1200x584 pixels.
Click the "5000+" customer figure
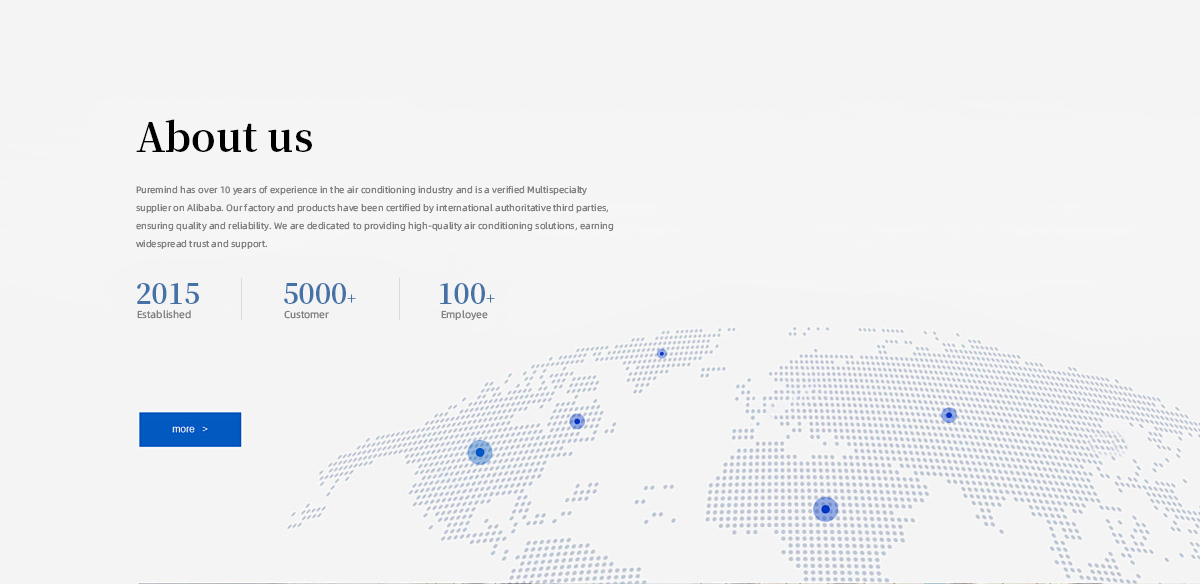point(319,294)
